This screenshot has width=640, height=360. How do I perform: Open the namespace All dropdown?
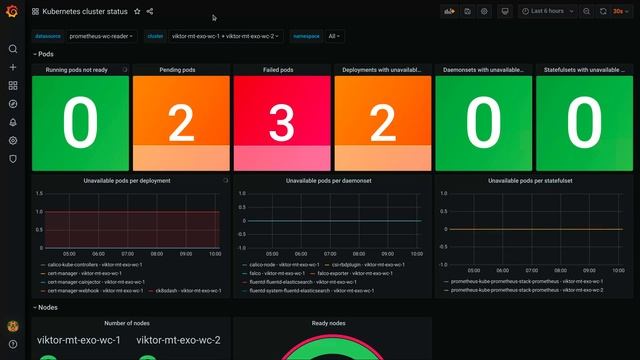(334, 36)
